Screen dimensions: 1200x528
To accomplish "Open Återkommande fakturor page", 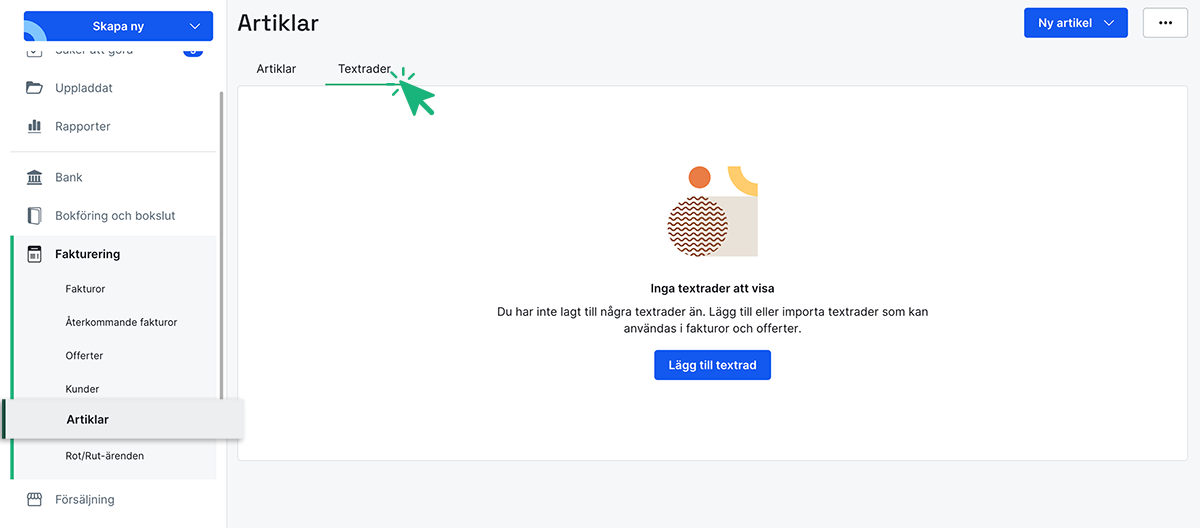I will [121, 322].
